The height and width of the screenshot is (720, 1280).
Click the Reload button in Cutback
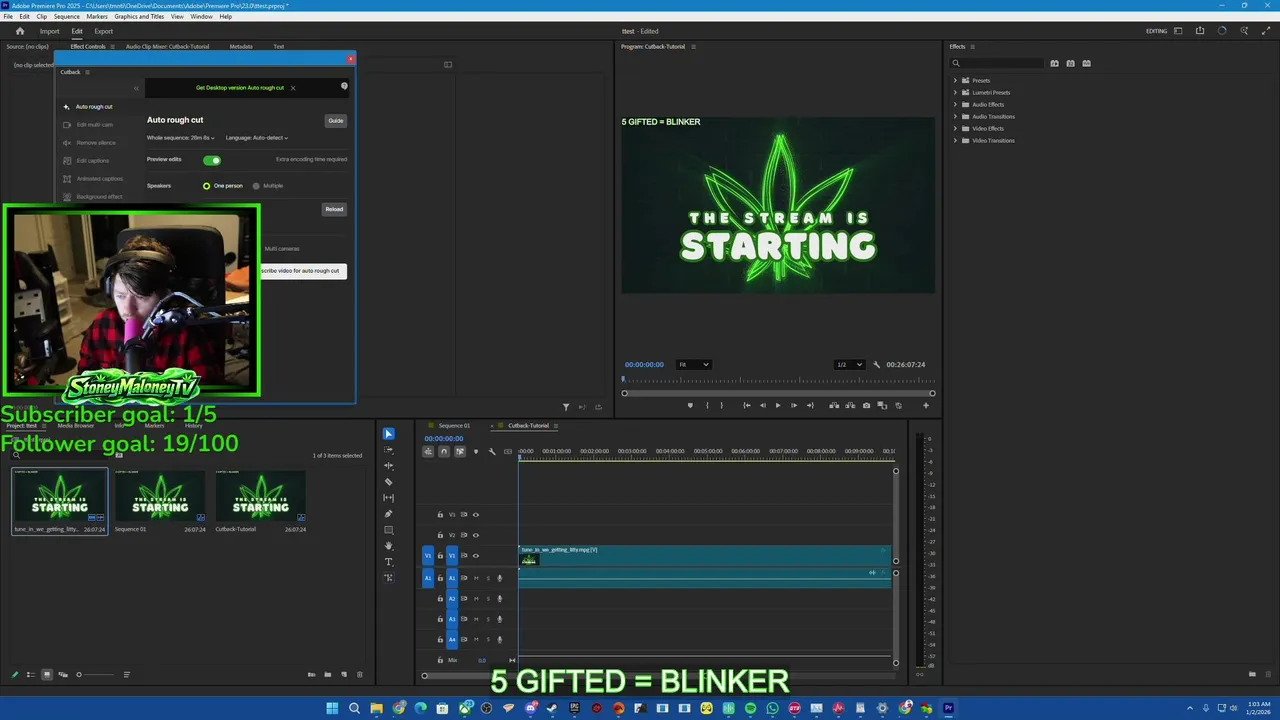tap(334, 209)
